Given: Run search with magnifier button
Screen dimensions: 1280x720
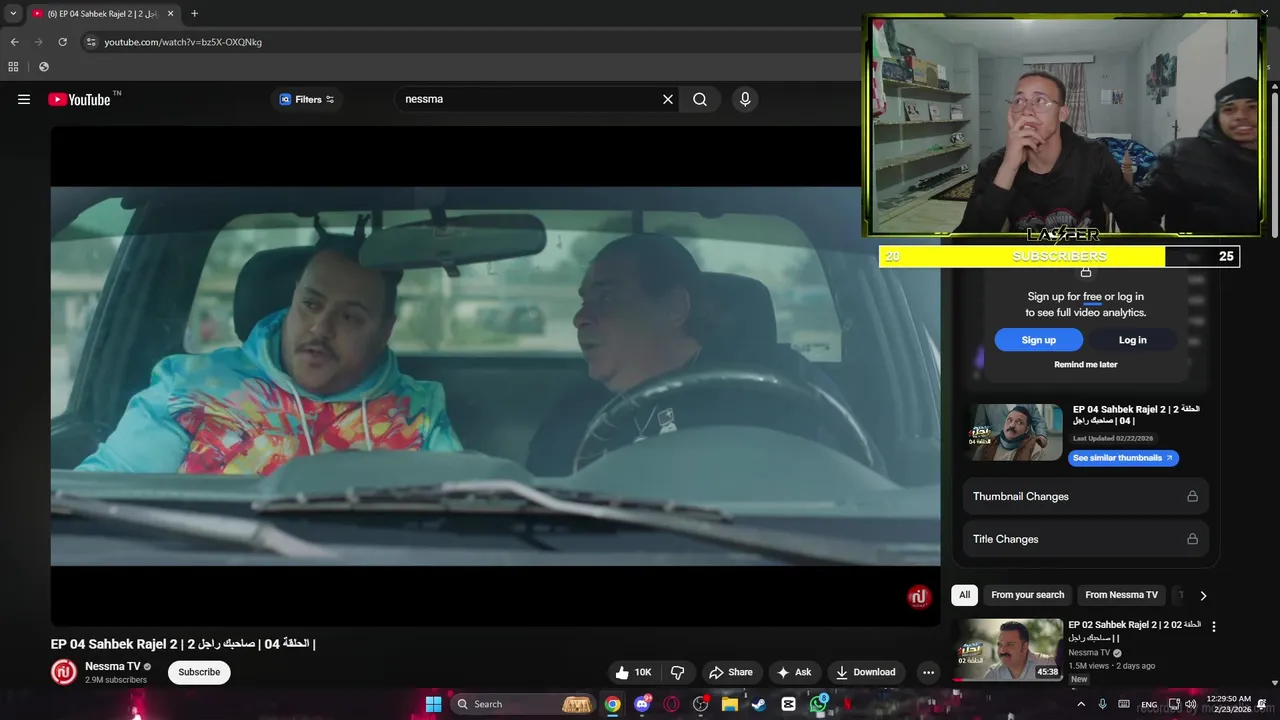Looking at the screenshot, I should [700, 99].
